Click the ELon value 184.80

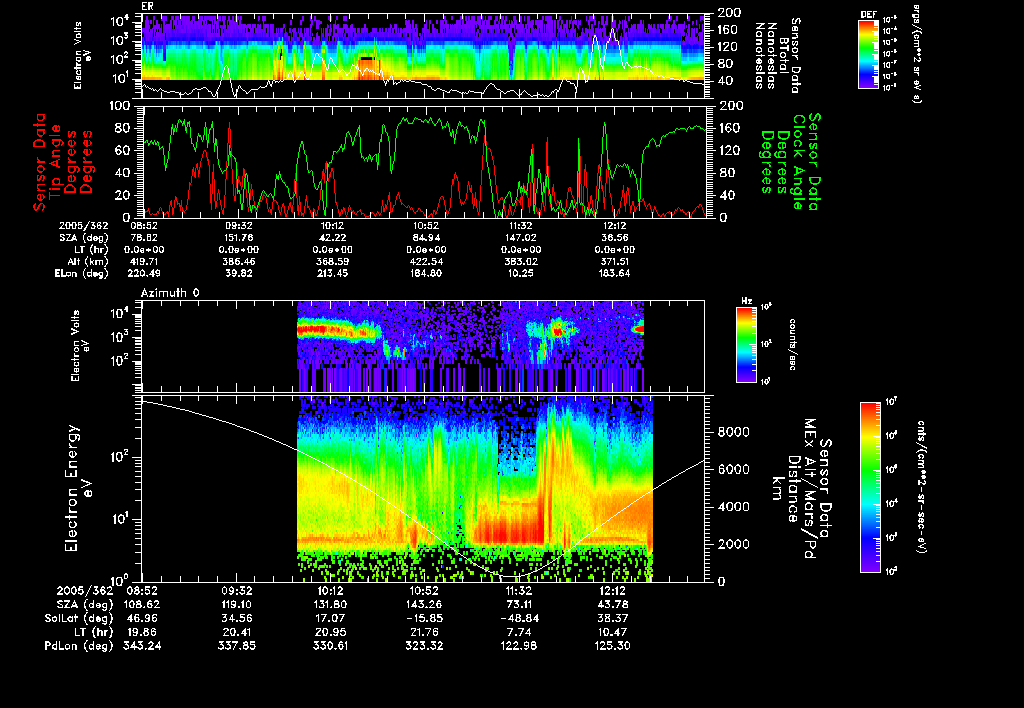(x=426, y=273)
